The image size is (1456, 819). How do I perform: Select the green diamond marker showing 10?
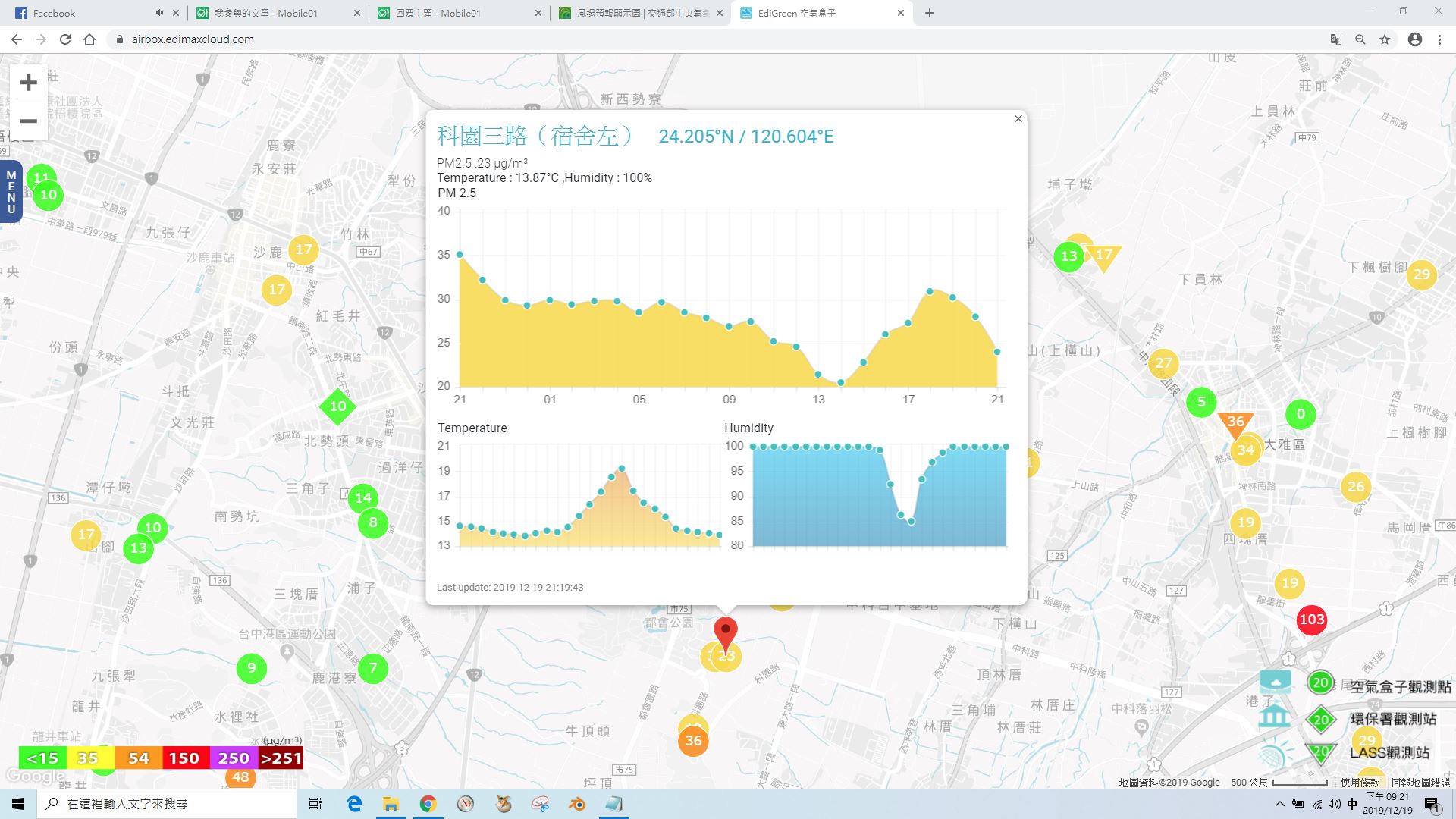pyautogui.click(x=338, y=406)
